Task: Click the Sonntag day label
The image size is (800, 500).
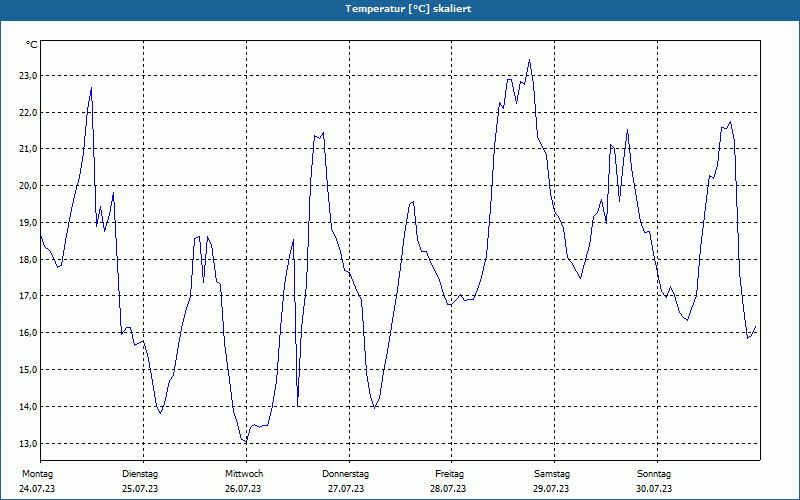Action: tap(654, 474)
